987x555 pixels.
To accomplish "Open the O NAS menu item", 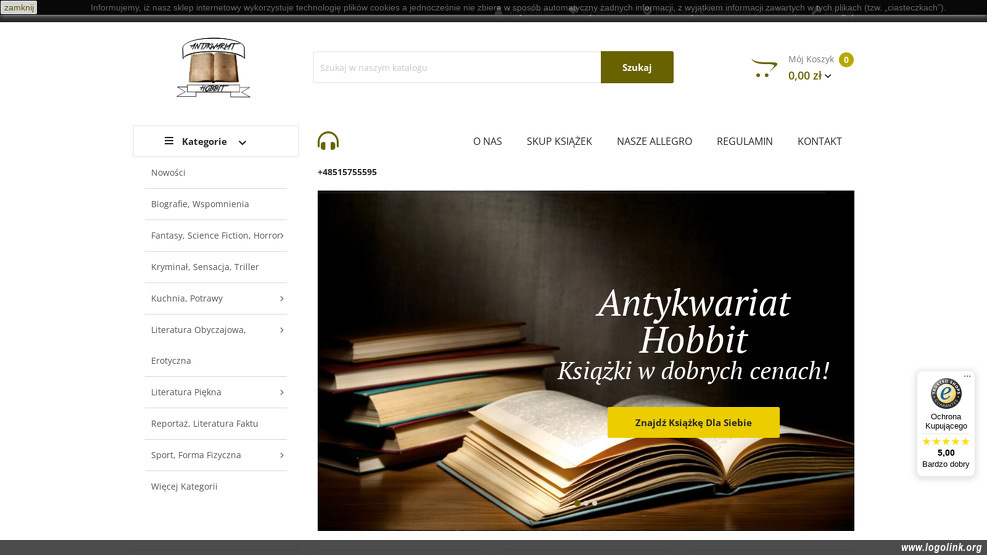I will tap(487, 141).
